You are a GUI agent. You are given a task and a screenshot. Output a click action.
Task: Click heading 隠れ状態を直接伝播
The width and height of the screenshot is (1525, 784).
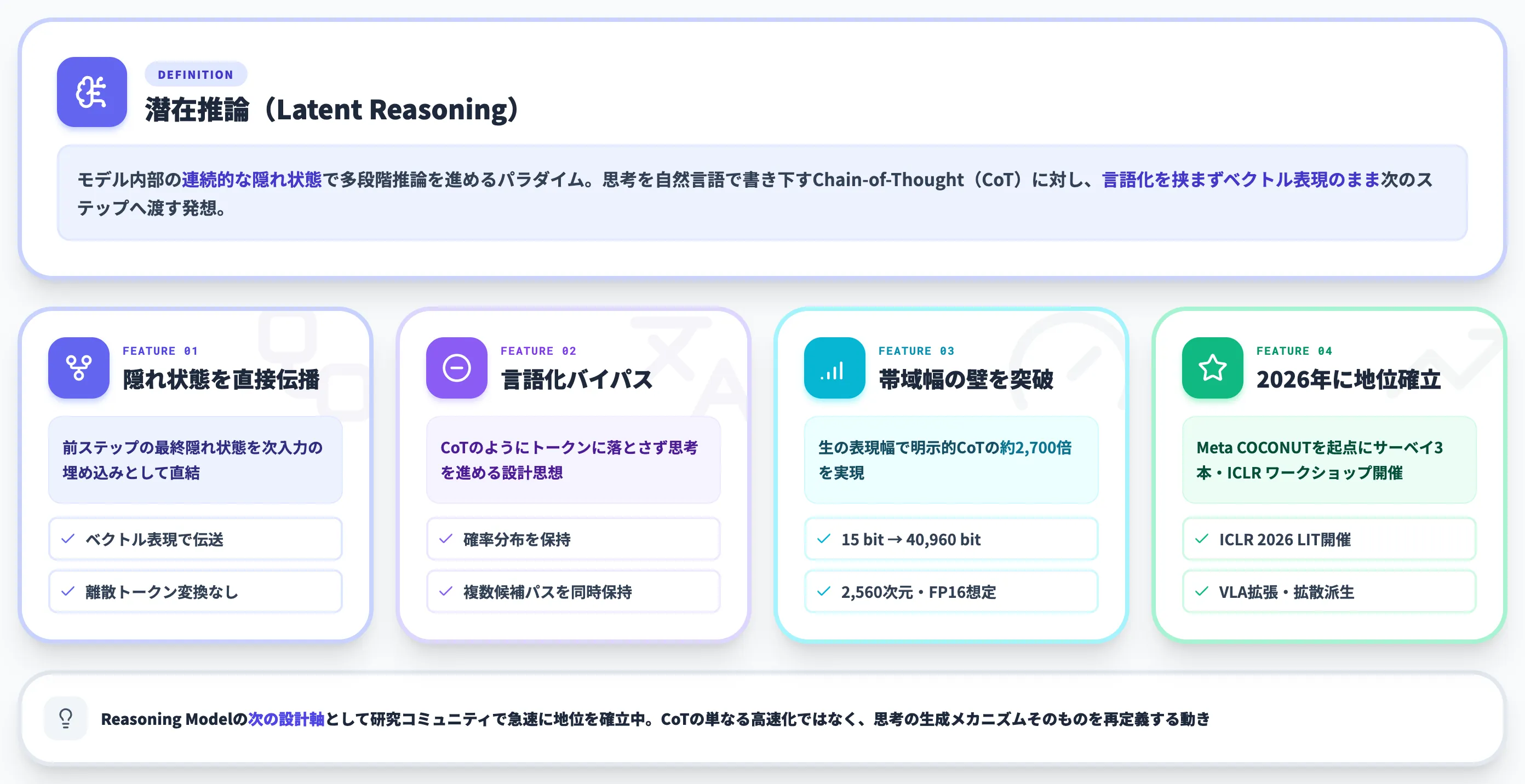click(221, 379)
